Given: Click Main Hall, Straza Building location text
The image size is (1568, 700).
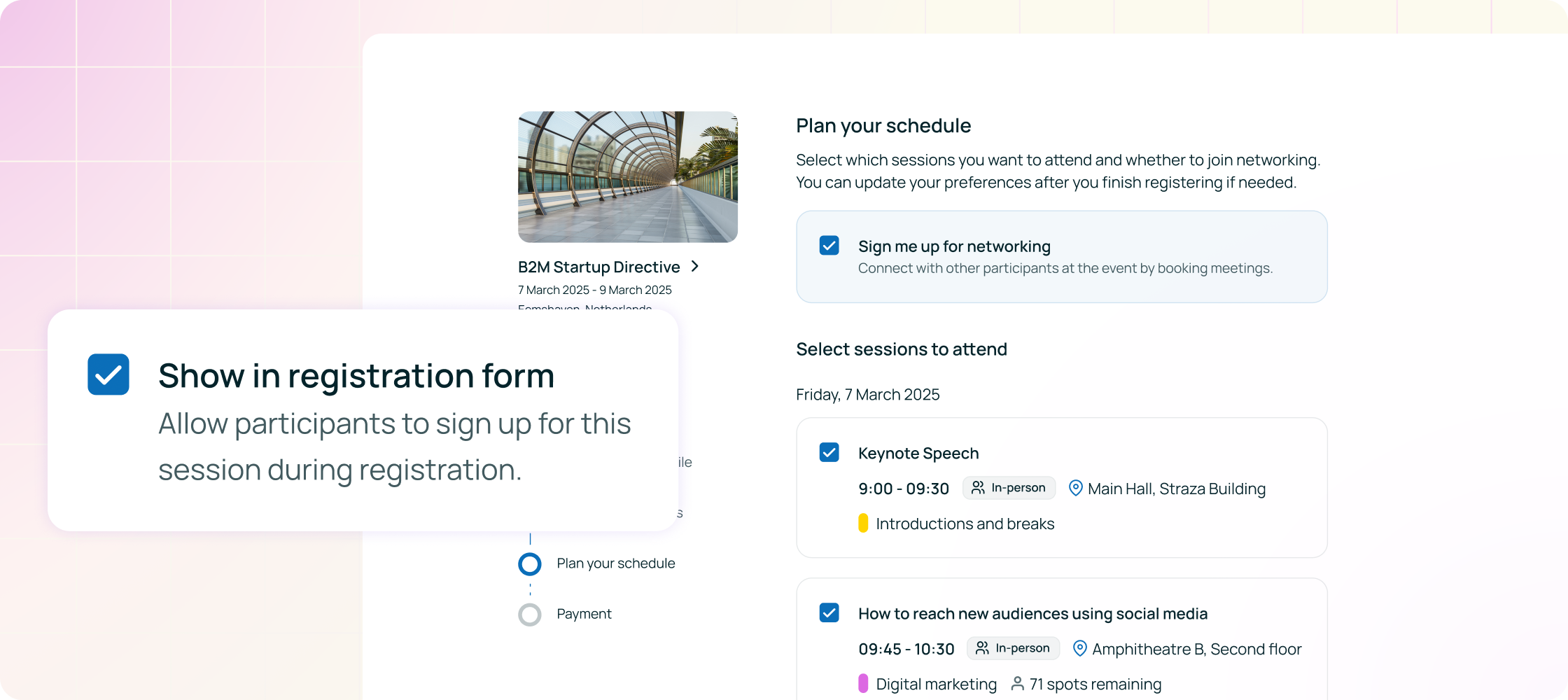Looking at the screenshot, I should (1177, 489).
